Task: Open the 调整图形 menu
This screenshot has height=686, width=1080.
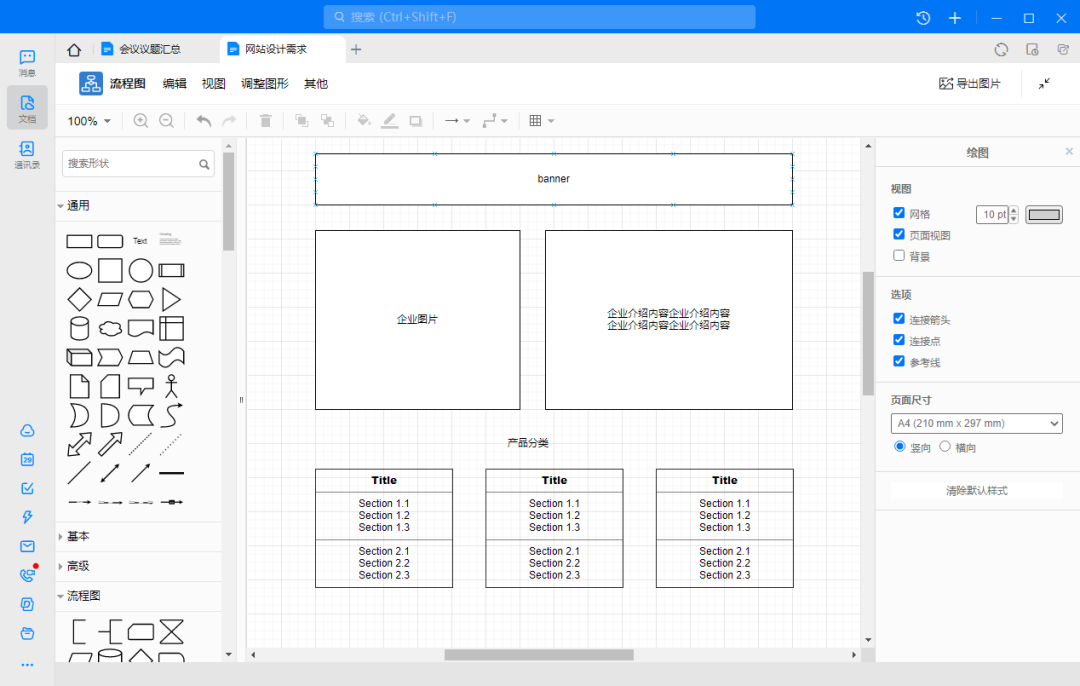Action: click(x=264, y=83)
